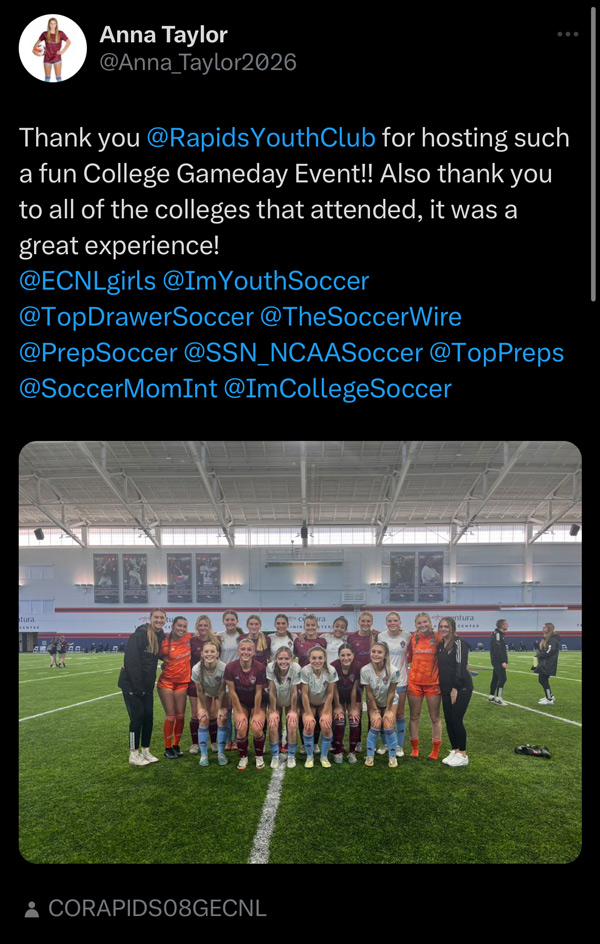Open the @TopPreps mention
Screen dimensions: 600x944
point(496,353)
